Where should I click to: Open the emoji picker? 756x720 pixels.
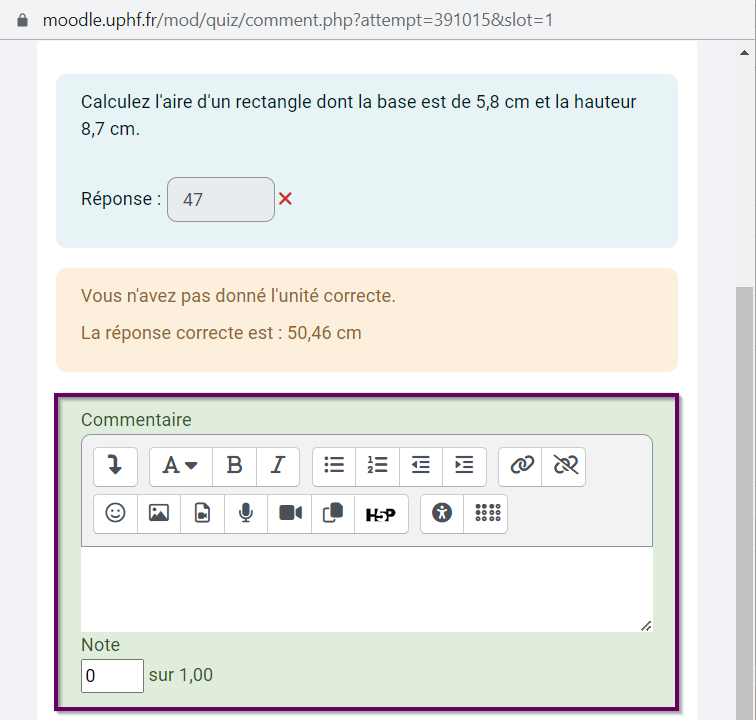click(x=115, y=513)
